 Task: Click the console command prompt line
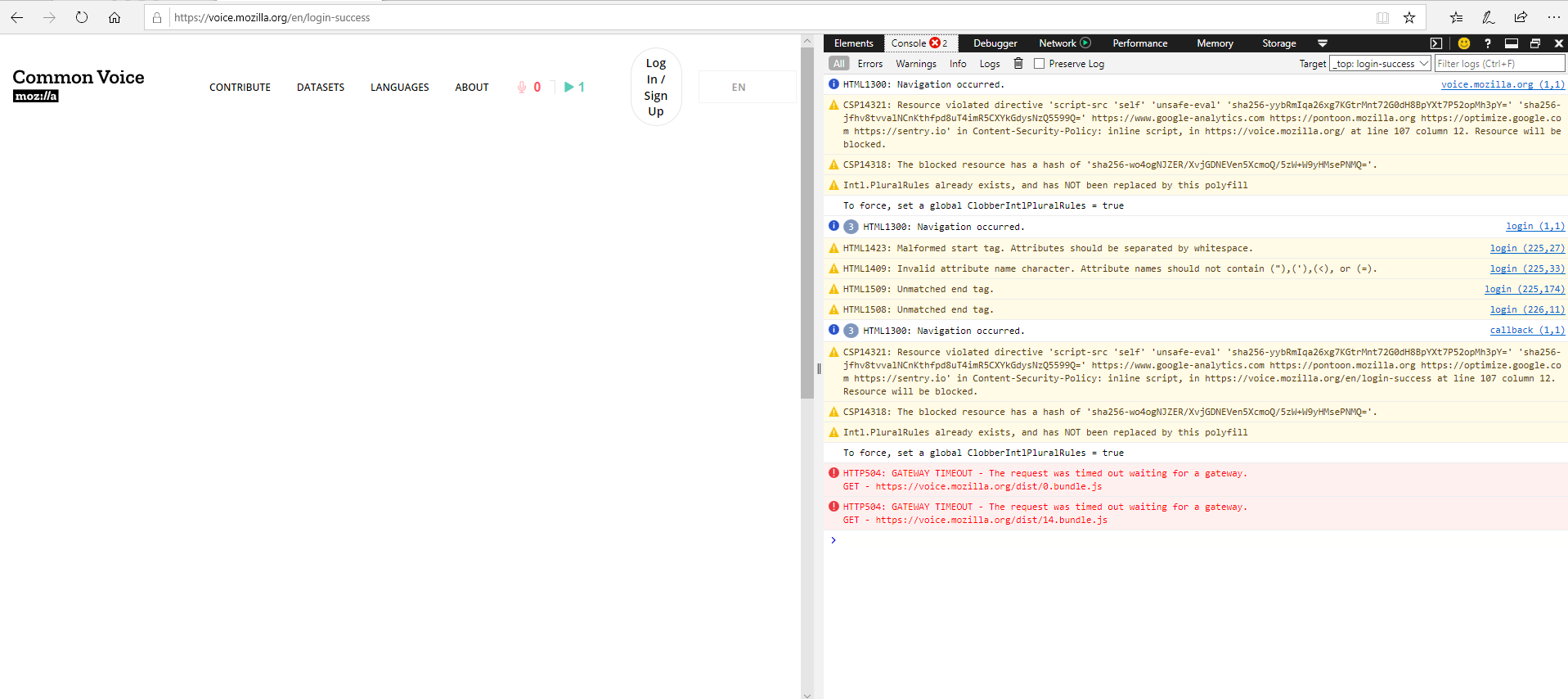(1195, 540)
